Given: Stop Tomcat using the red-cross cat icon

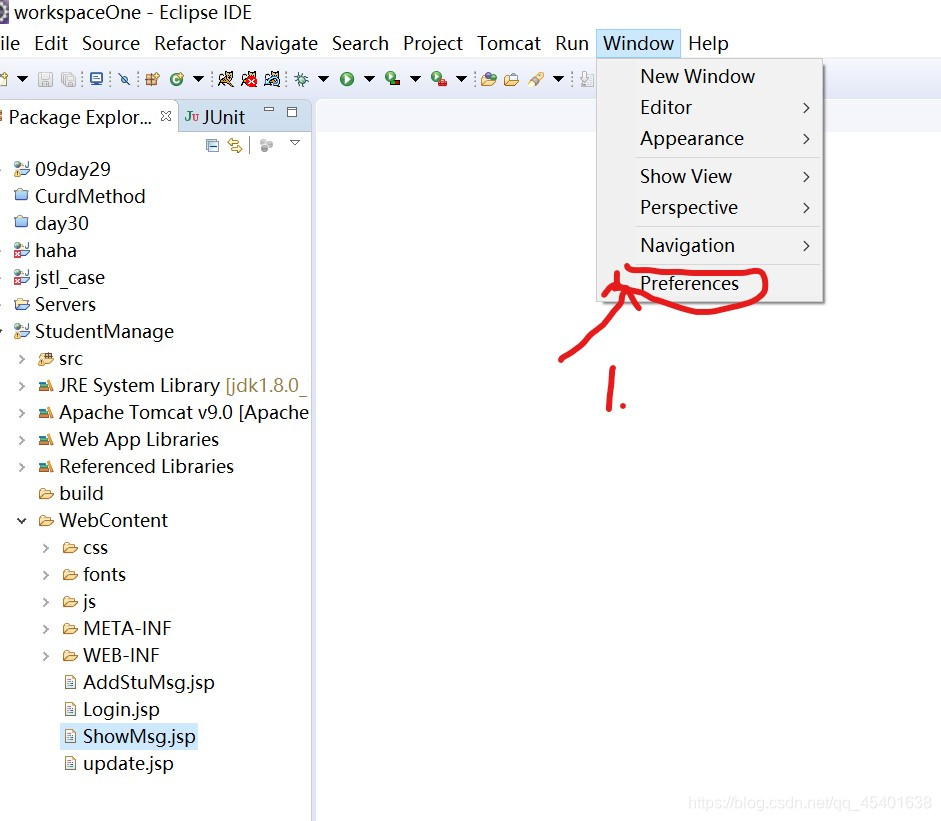Looking at the screenshot, I should tap(249, 79).
